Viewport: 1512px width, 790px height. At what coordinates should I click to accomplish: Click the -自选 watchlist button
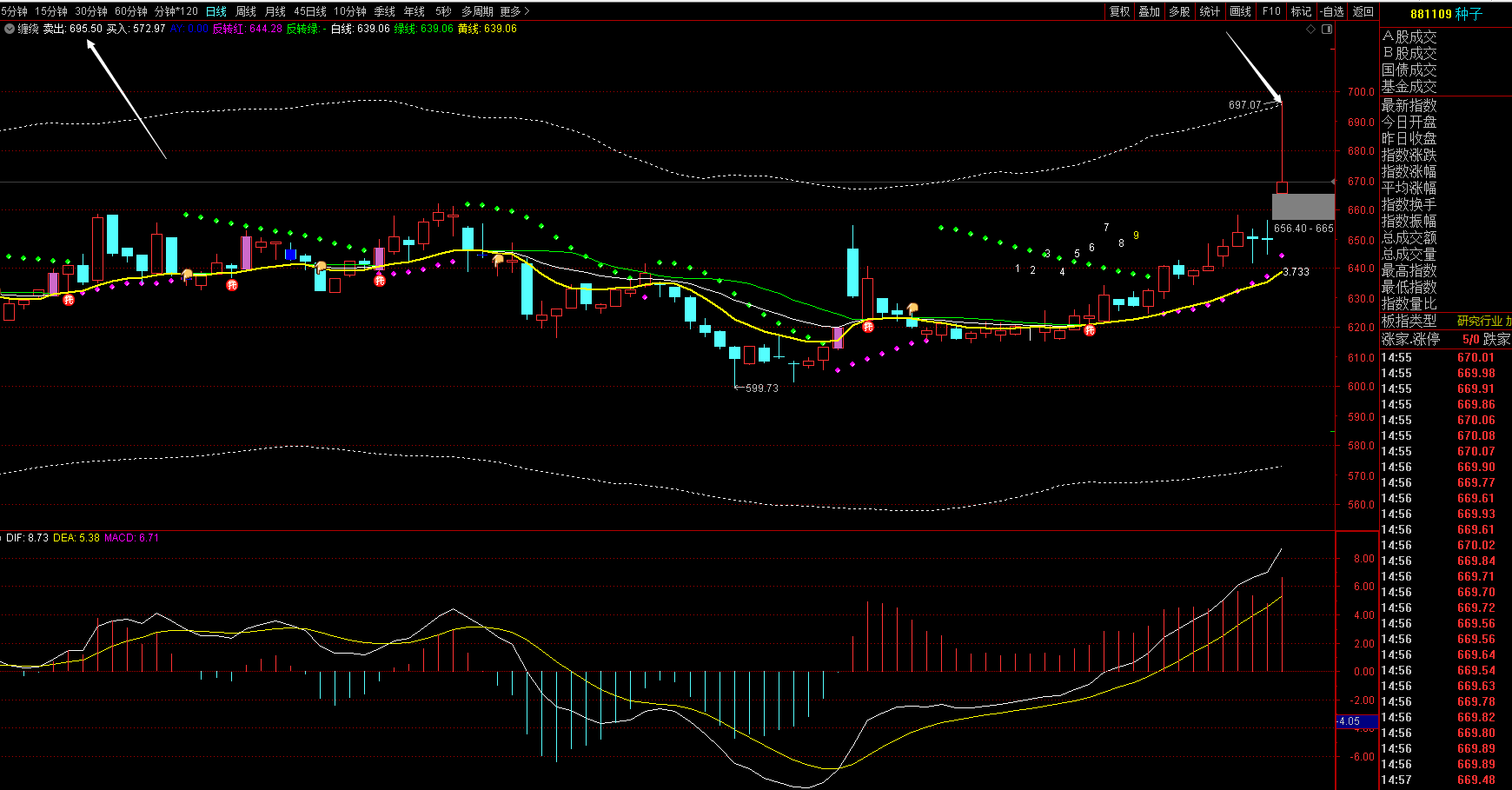(1332, 11)
